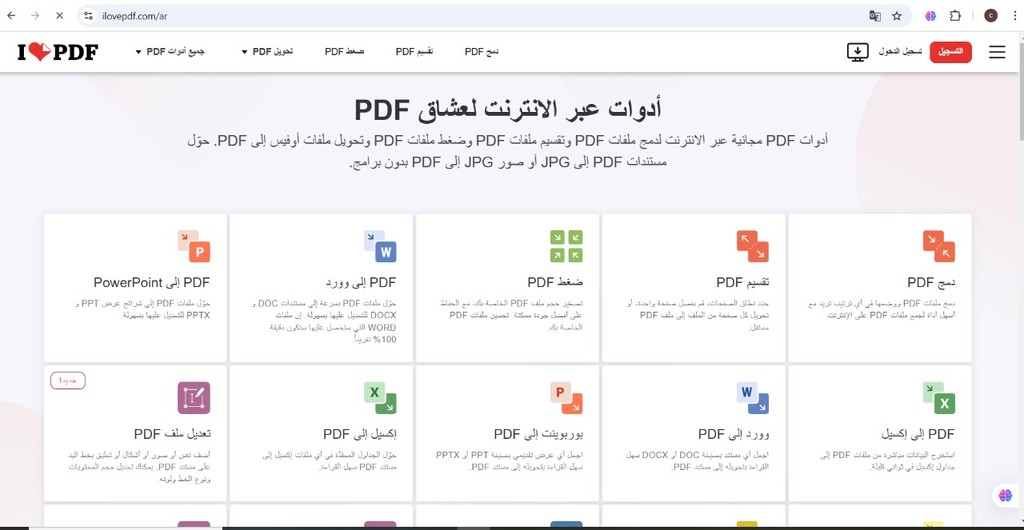This screenshot has height=530, width=1024.
Task: Click the بوربوينت إلى PDF card title
Action: pos(538,434)
